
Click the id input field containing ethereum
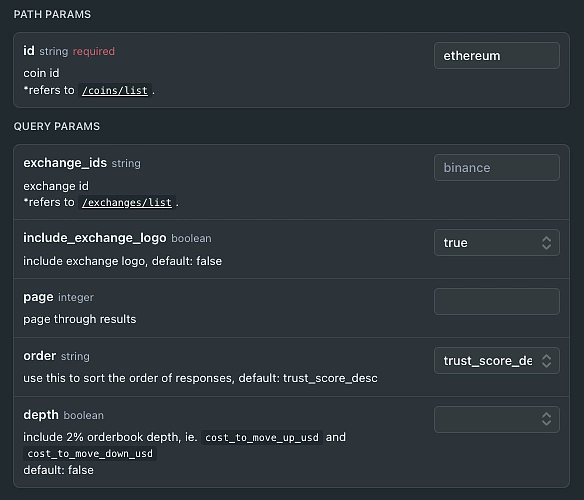point(496,56)
